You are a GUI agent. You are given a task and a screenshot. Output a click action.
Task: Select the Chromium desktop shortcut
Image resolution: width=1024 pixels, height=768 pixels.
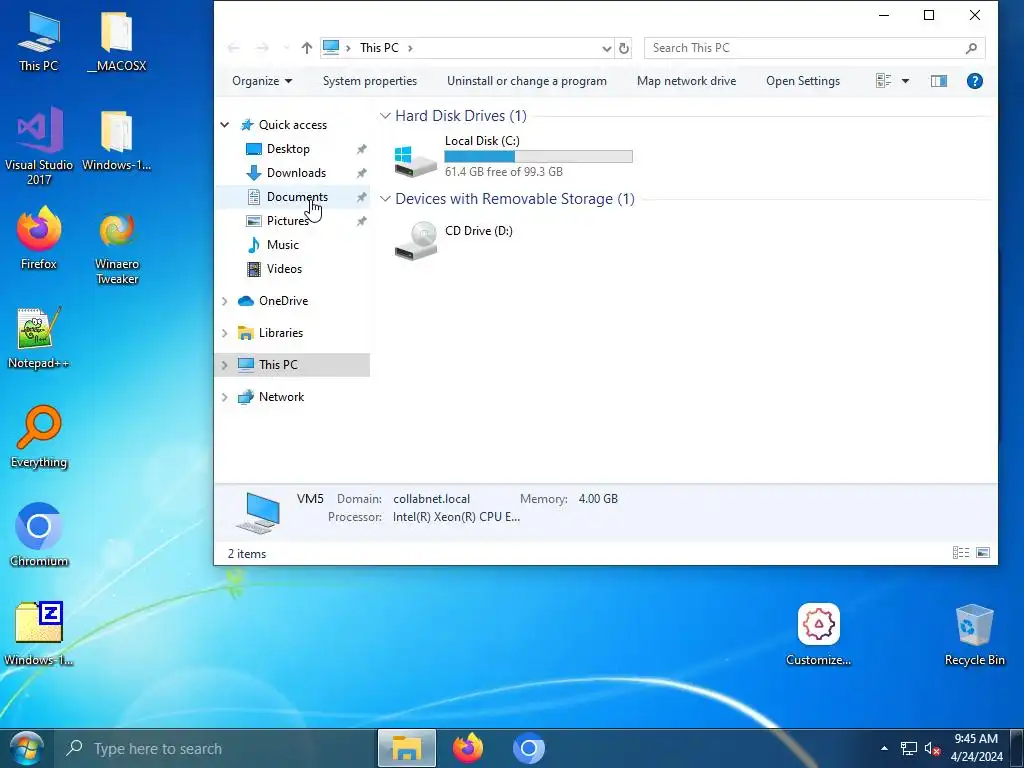tap(39, 534)
